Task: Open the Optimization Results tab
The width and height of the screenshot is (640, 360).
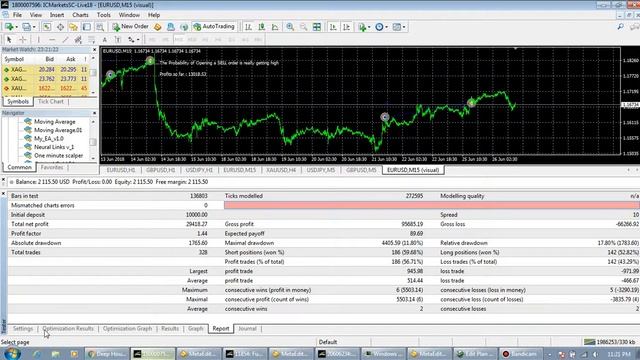Action: point(68,329)
